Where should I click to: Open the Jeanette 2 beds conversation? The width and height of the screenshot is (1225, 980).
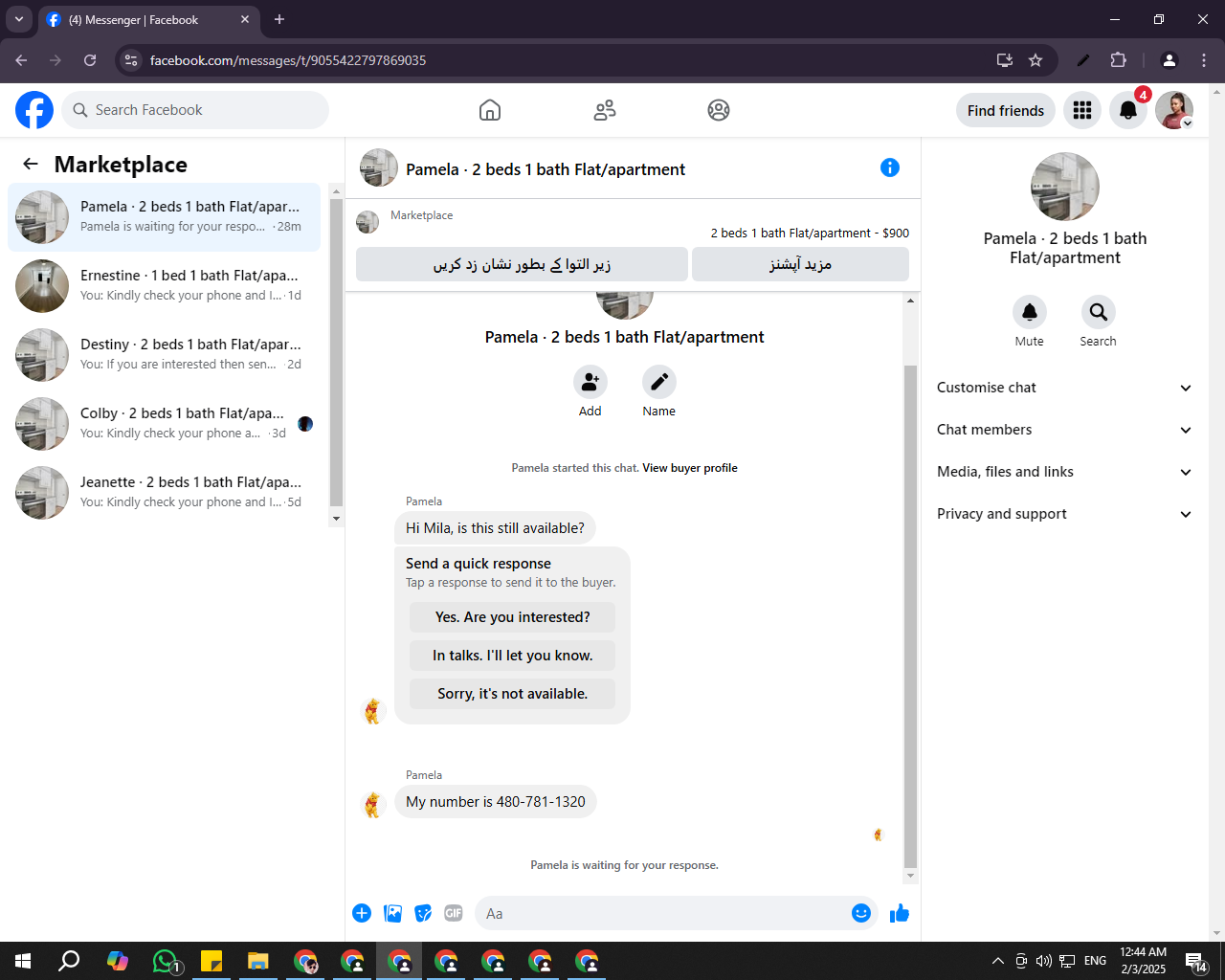165,493
